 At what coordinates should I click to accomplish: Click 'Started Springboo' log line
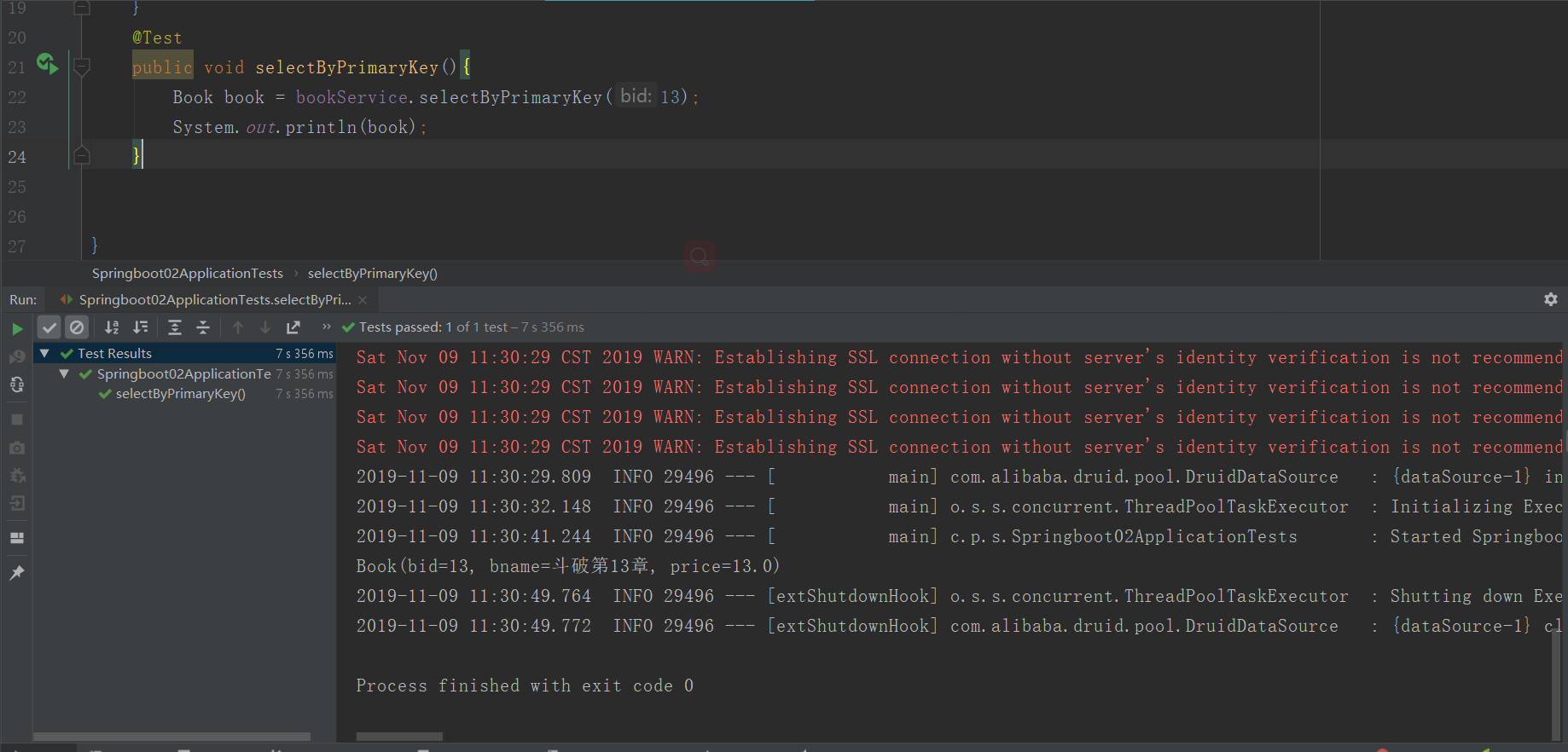(959, 536)
